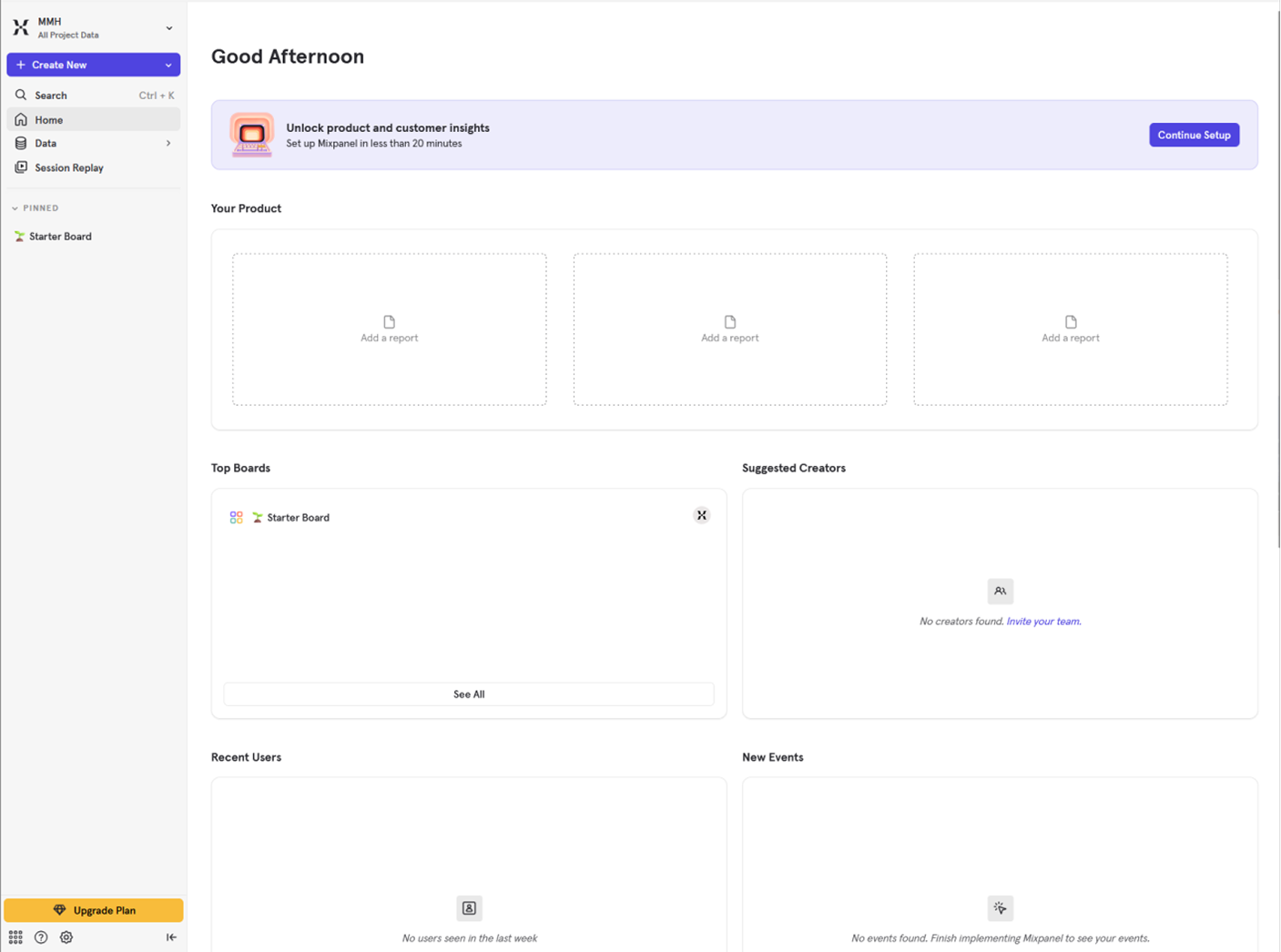The height and width of the screenshot is (952, 1281).
Task: Click the Home house icon
Action: [21, 119]
